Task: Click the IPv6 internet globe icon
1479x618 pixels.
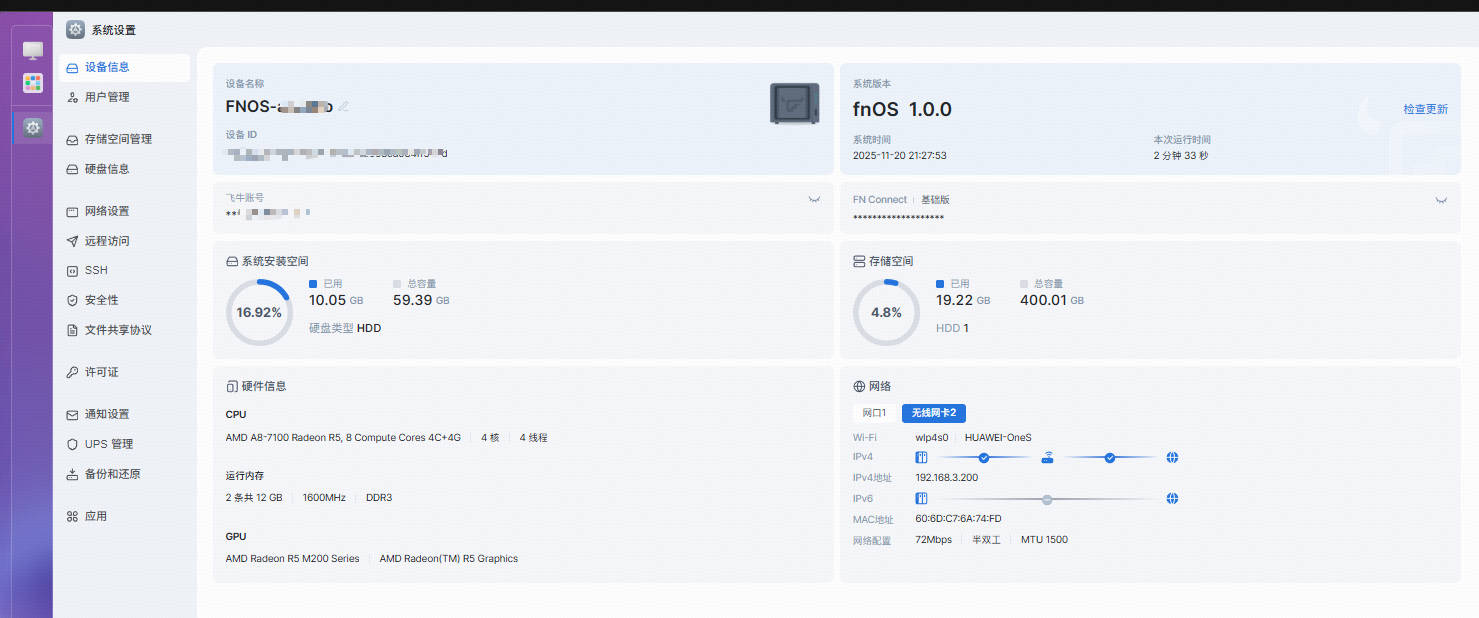Action: [1172, 498]
